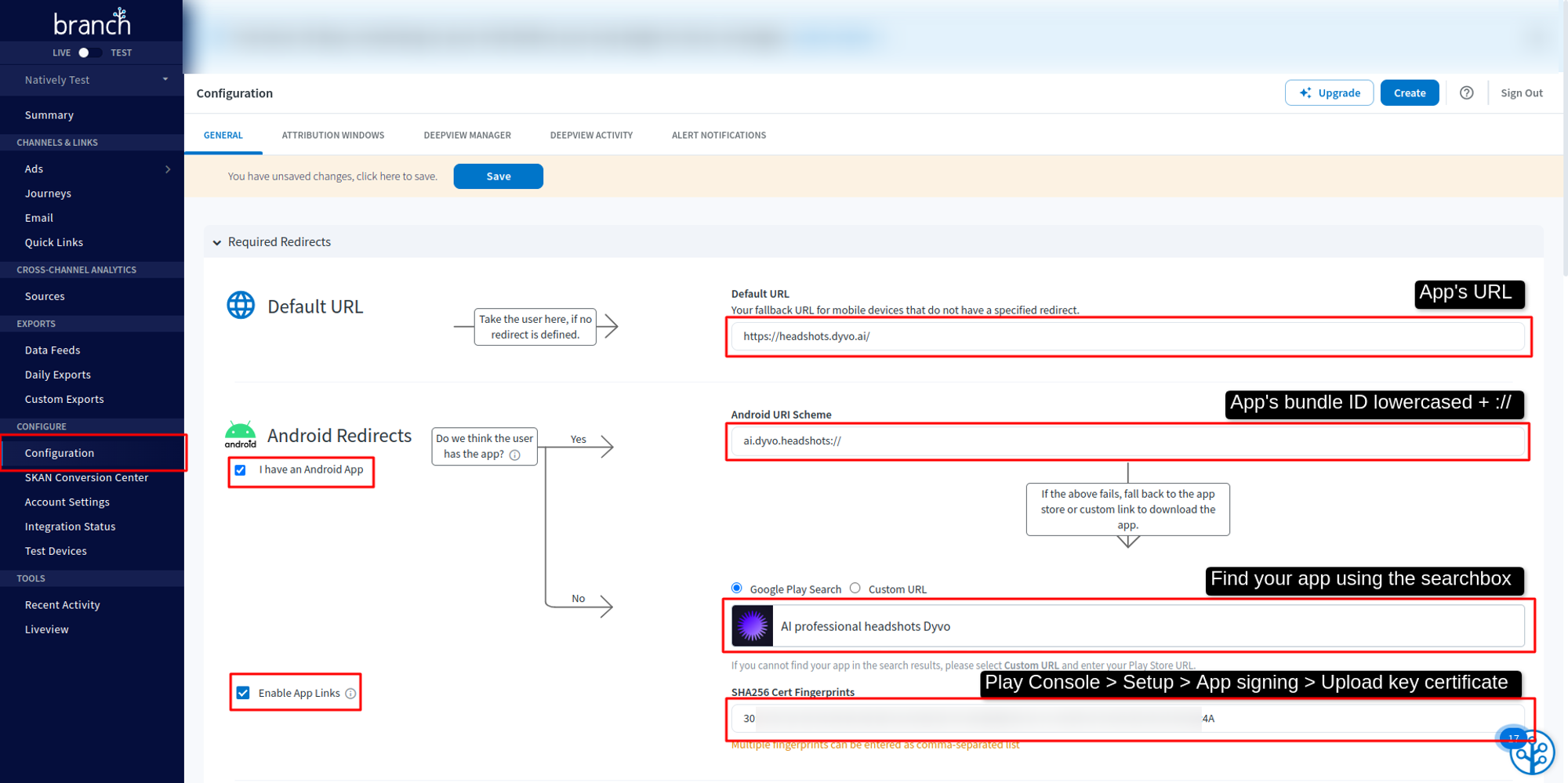1568x783 pixels.
Task: Collapse the Required Redirects section
Action: tap(217, 242)
